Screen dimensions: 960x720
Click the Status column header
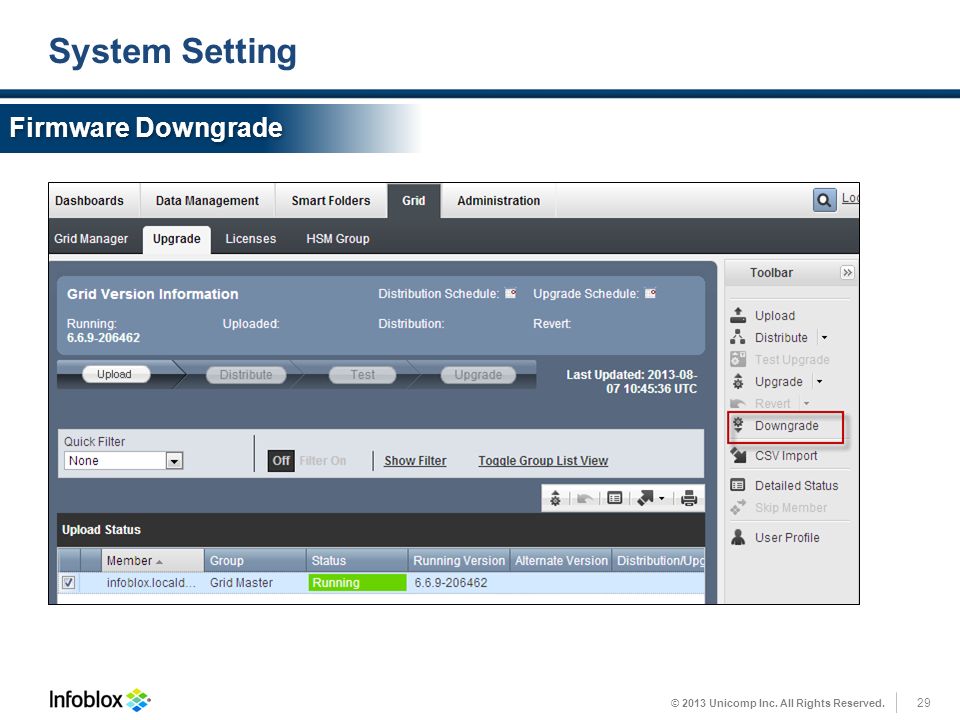pos(357,560)
